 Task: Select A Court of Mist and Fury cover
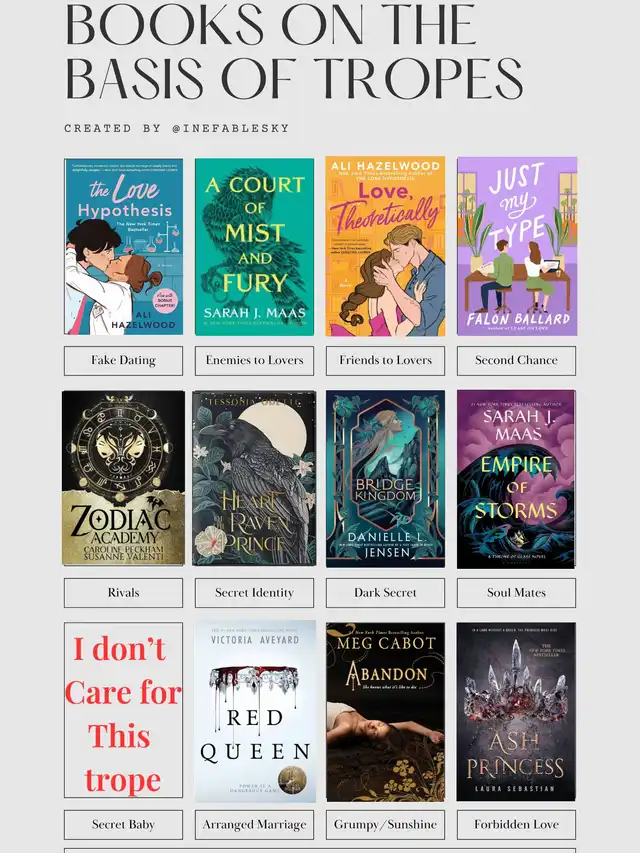254,246
